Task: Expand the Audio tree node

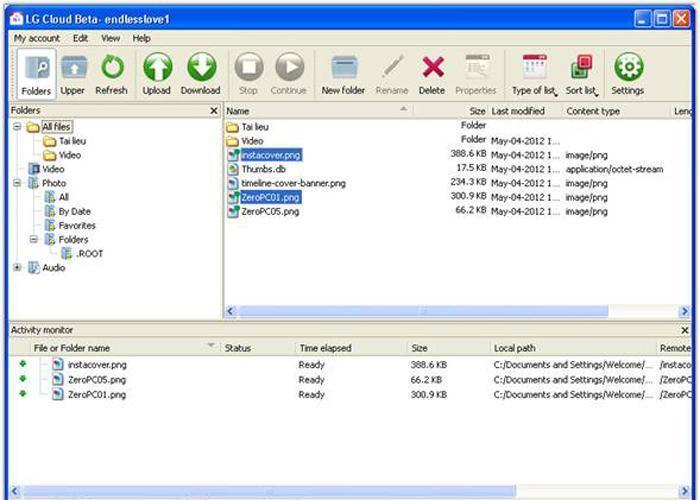Action: pyautogui.click(x=18, y=268)
